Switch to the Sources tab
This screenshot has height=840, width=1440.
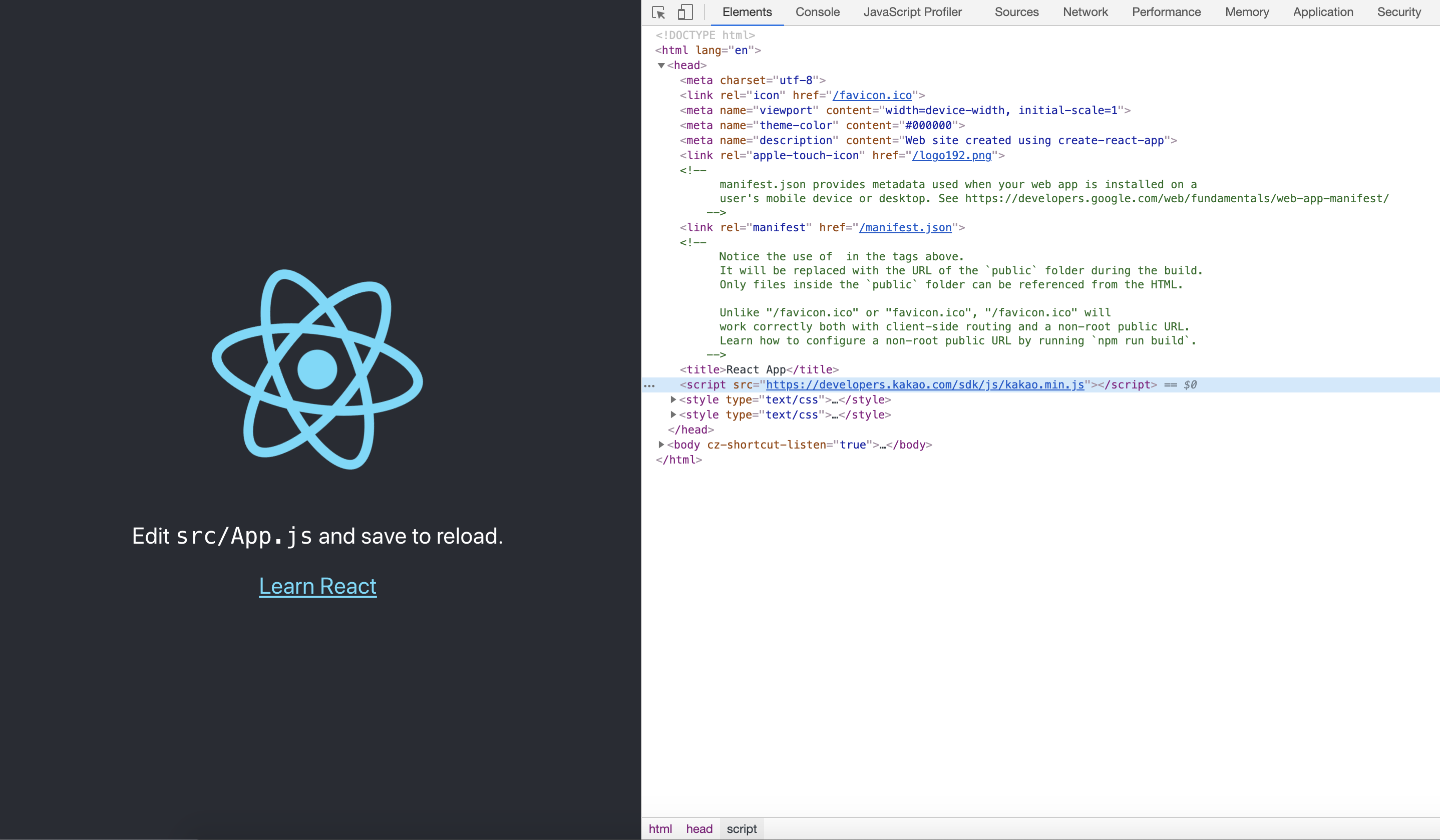(x=1016, y=12)
